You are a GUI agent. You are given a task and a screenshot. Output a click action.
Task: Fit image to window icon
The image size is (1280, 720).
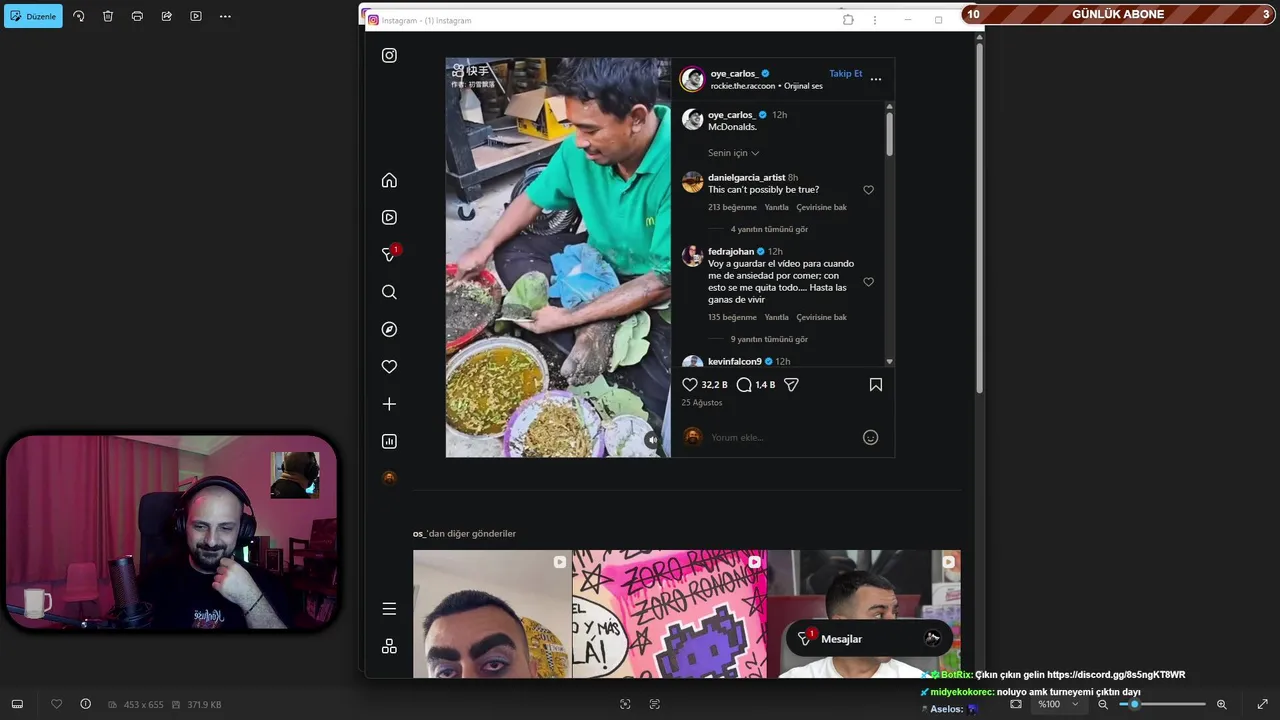(x=1016, y=704)
